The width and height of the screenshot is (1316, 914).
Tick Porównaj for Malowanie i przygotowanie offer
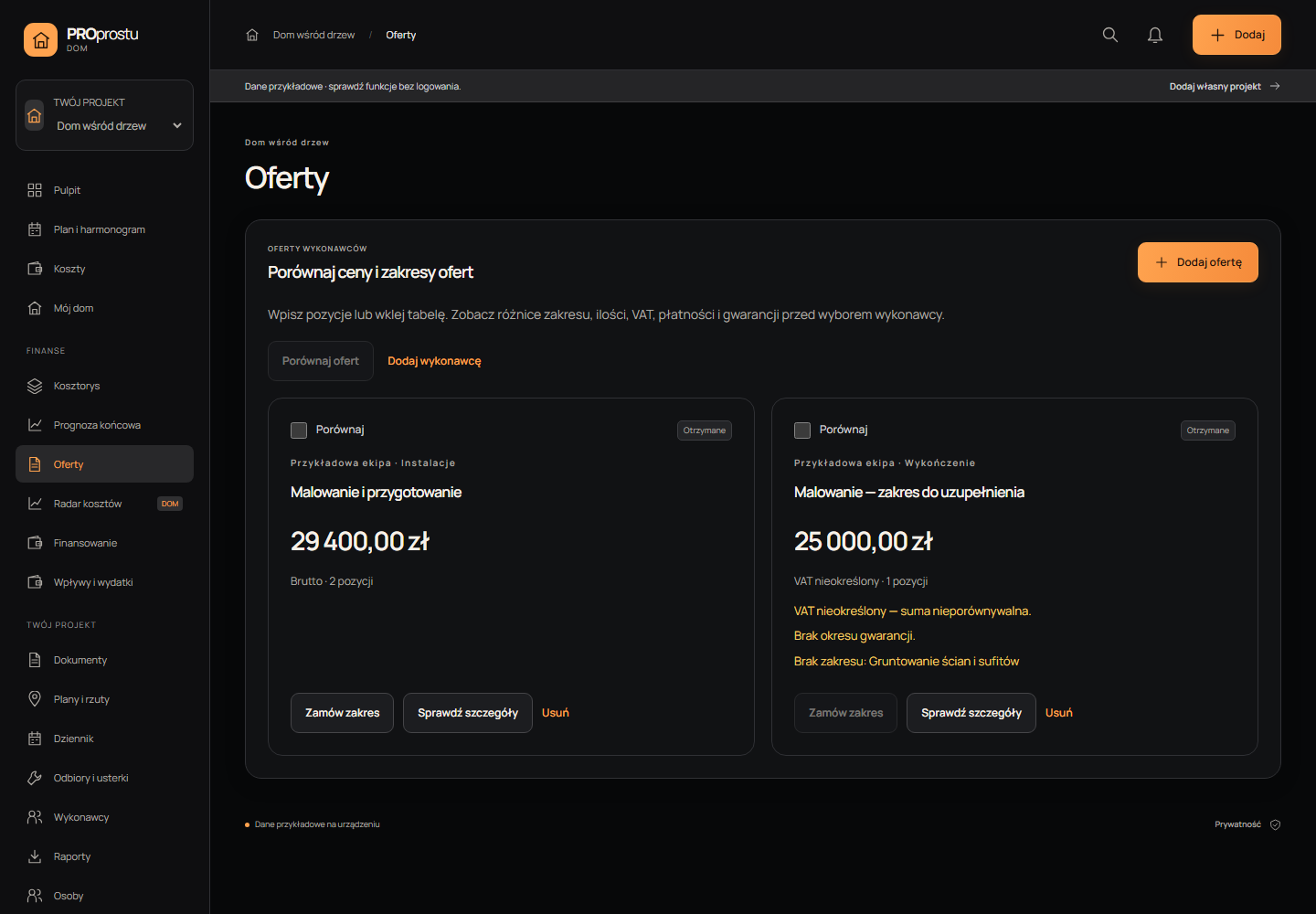(x=299, y=430)
